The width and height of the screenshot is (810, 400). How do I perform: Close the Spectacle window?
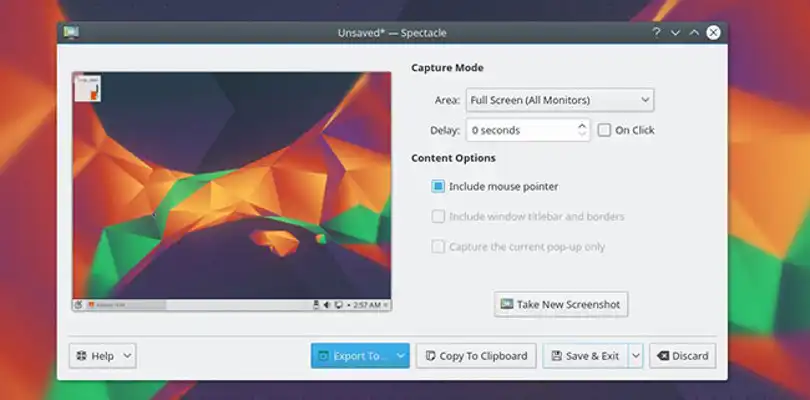pyautogui.click(x=713, y=33)
